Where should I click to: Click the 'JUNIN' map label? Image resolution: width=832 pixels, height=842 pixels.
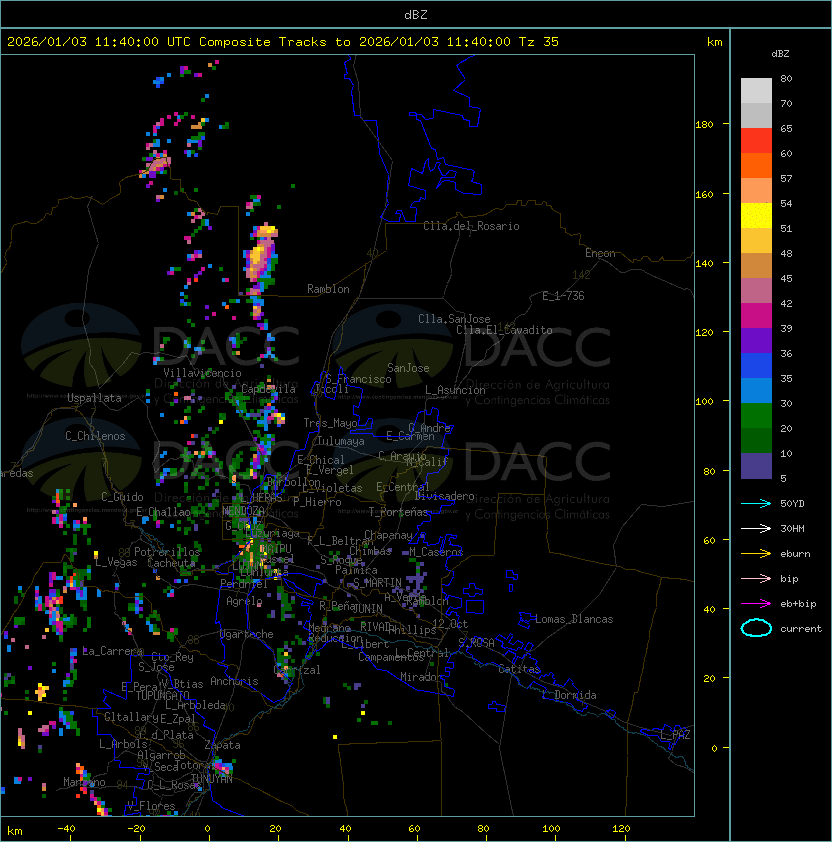click(367, 608)
